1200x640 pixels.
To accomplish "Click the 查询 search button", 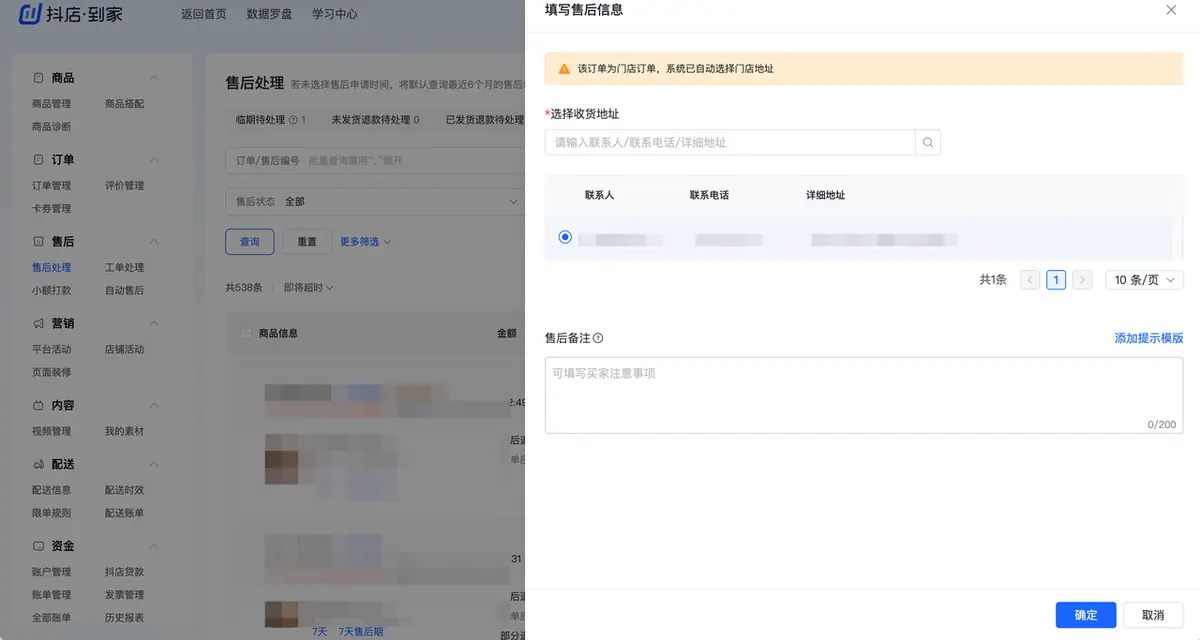I will click(x=250, y=242).
